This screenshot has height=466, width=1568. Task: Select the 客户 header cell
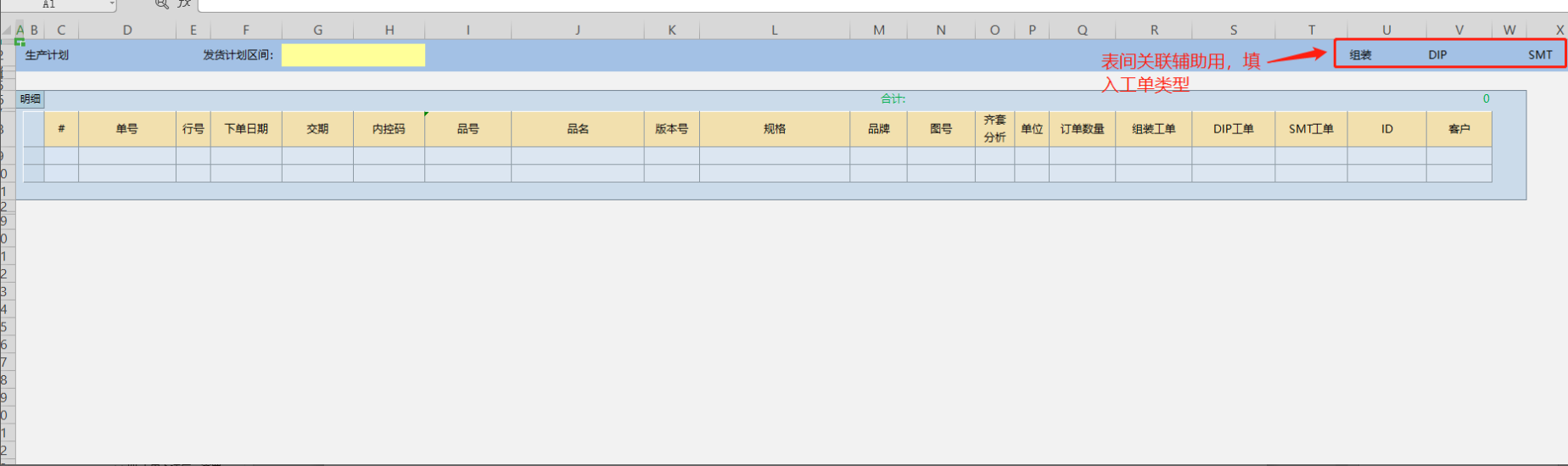1459,129
